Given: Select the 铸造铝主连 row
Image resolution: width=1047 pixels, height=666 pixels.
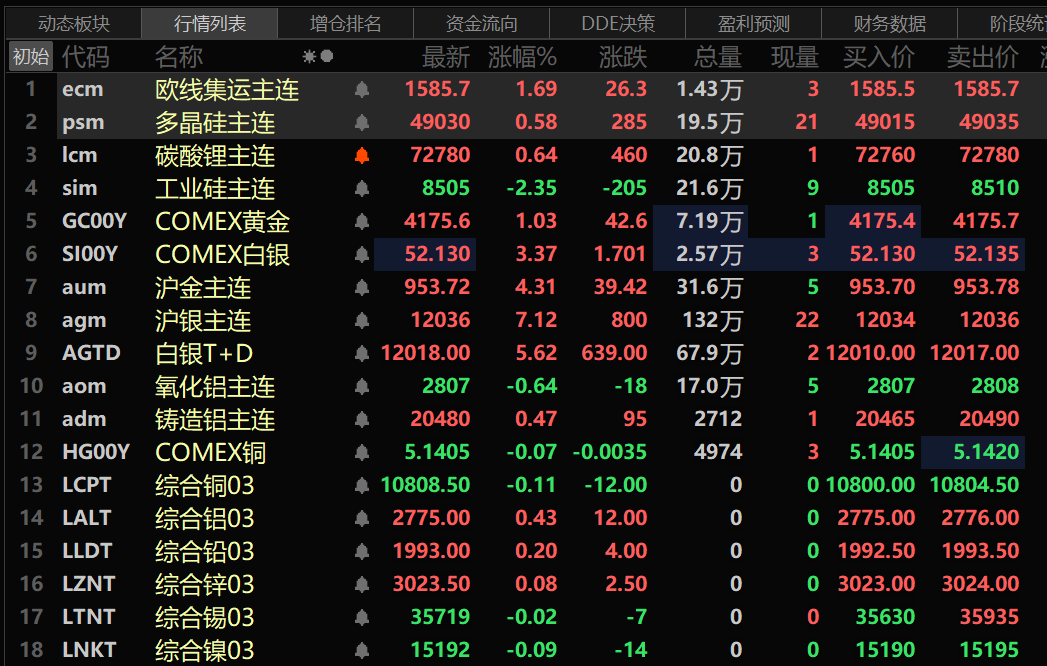Looking at the screenshot, I should pos(215,420).
